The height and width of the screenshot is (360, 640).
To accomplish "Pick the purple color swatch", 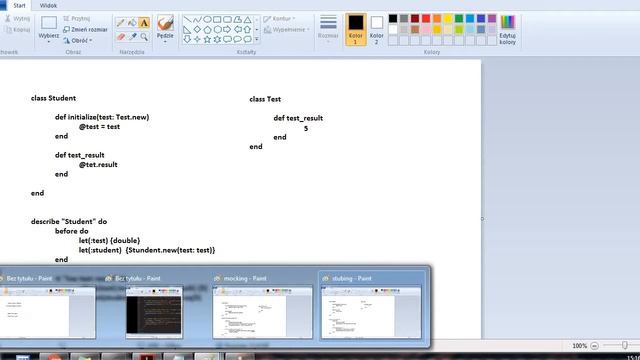I will [492, 18].
